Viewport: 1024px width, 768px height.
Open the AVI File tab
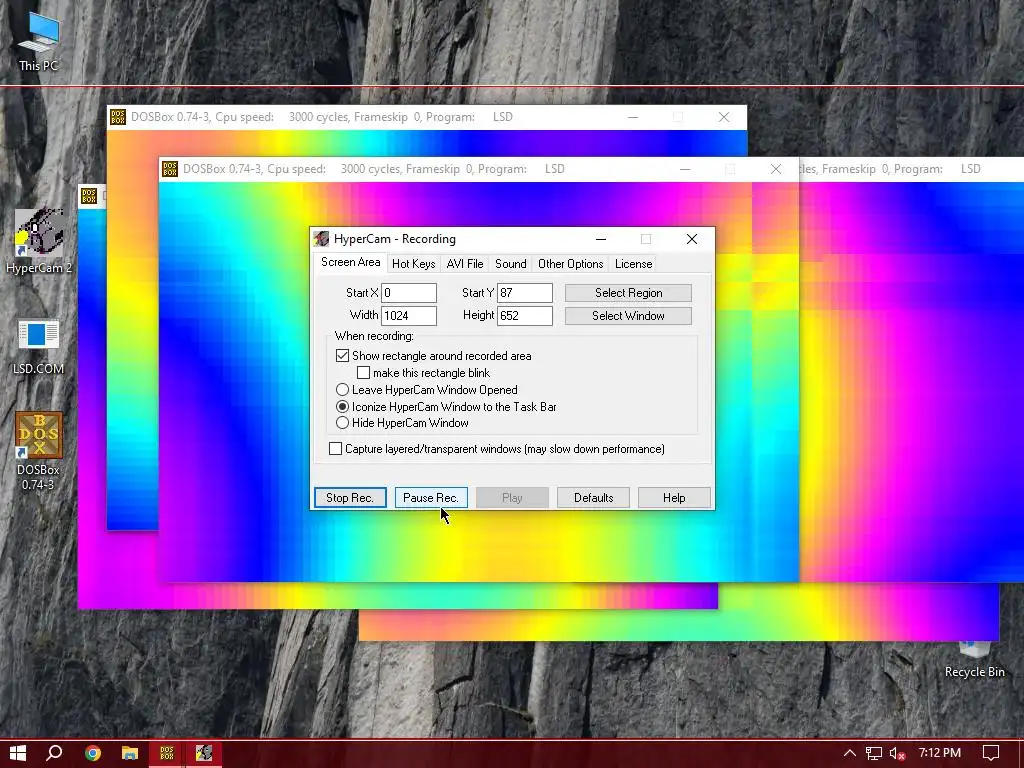pyautogui.click(x=465, y=264)
